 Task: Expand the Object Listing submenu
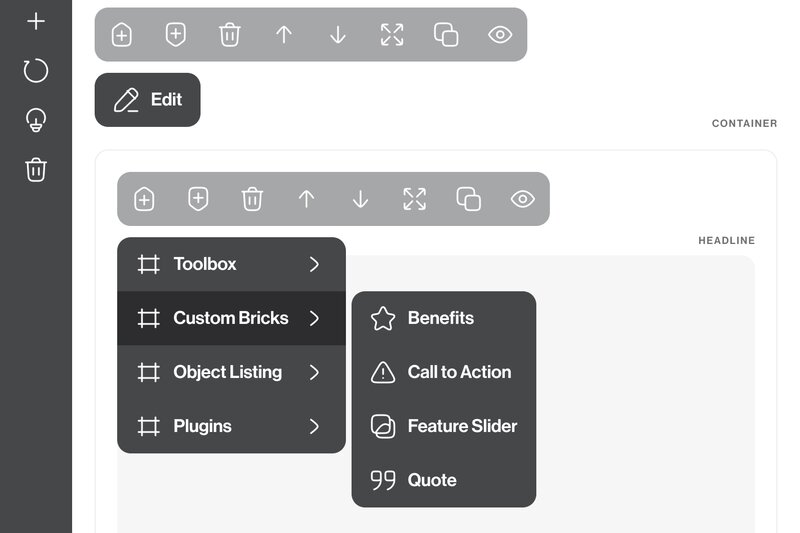pos(231,372)
